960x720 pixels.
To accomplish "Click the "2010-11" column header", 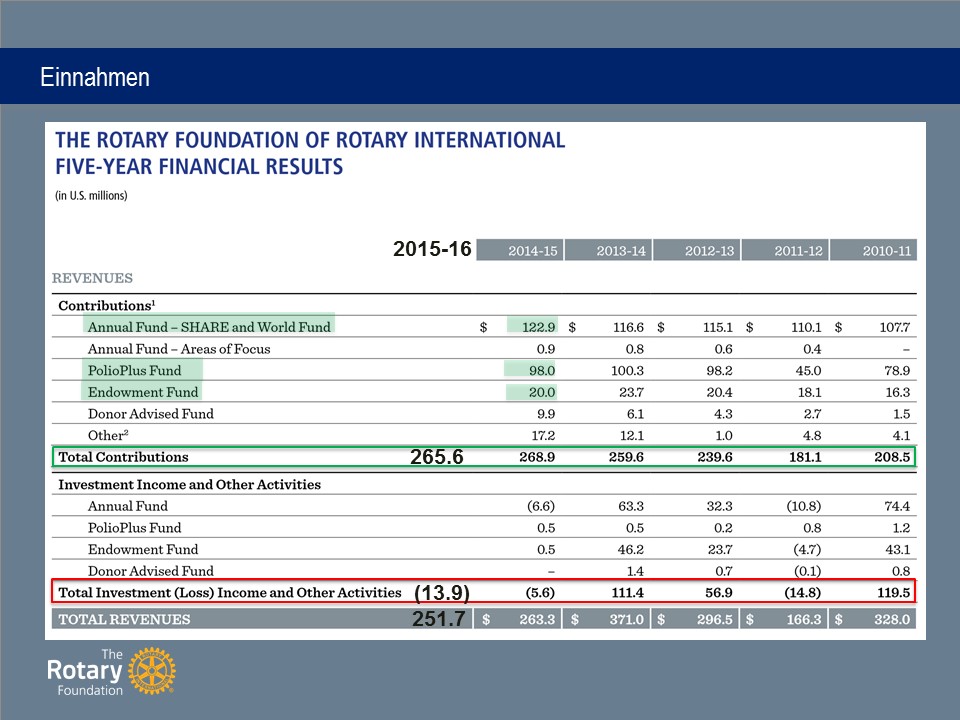I will click(x=874, y=250).
